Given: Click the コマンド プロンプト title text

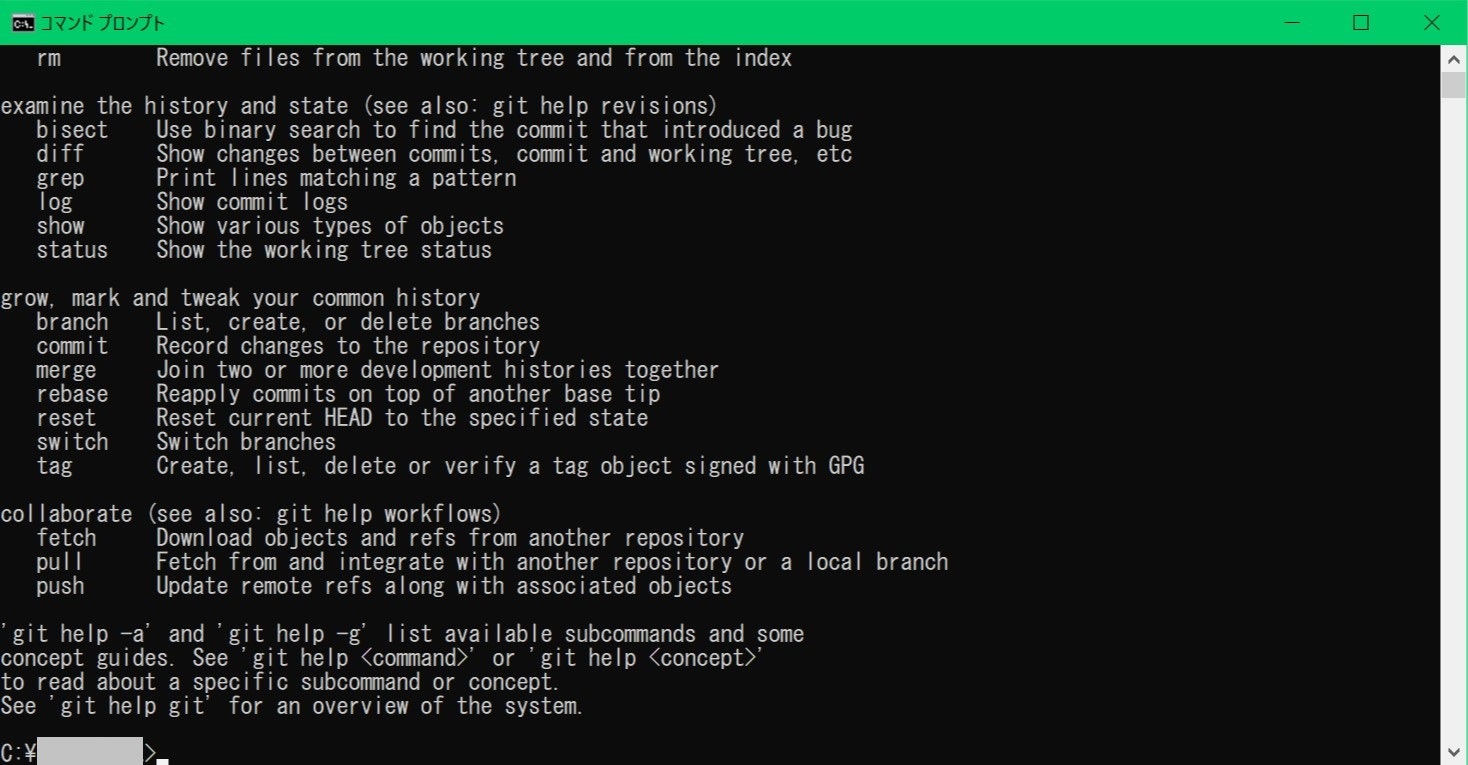Looking at the screenshot, I should coord(102,23).
